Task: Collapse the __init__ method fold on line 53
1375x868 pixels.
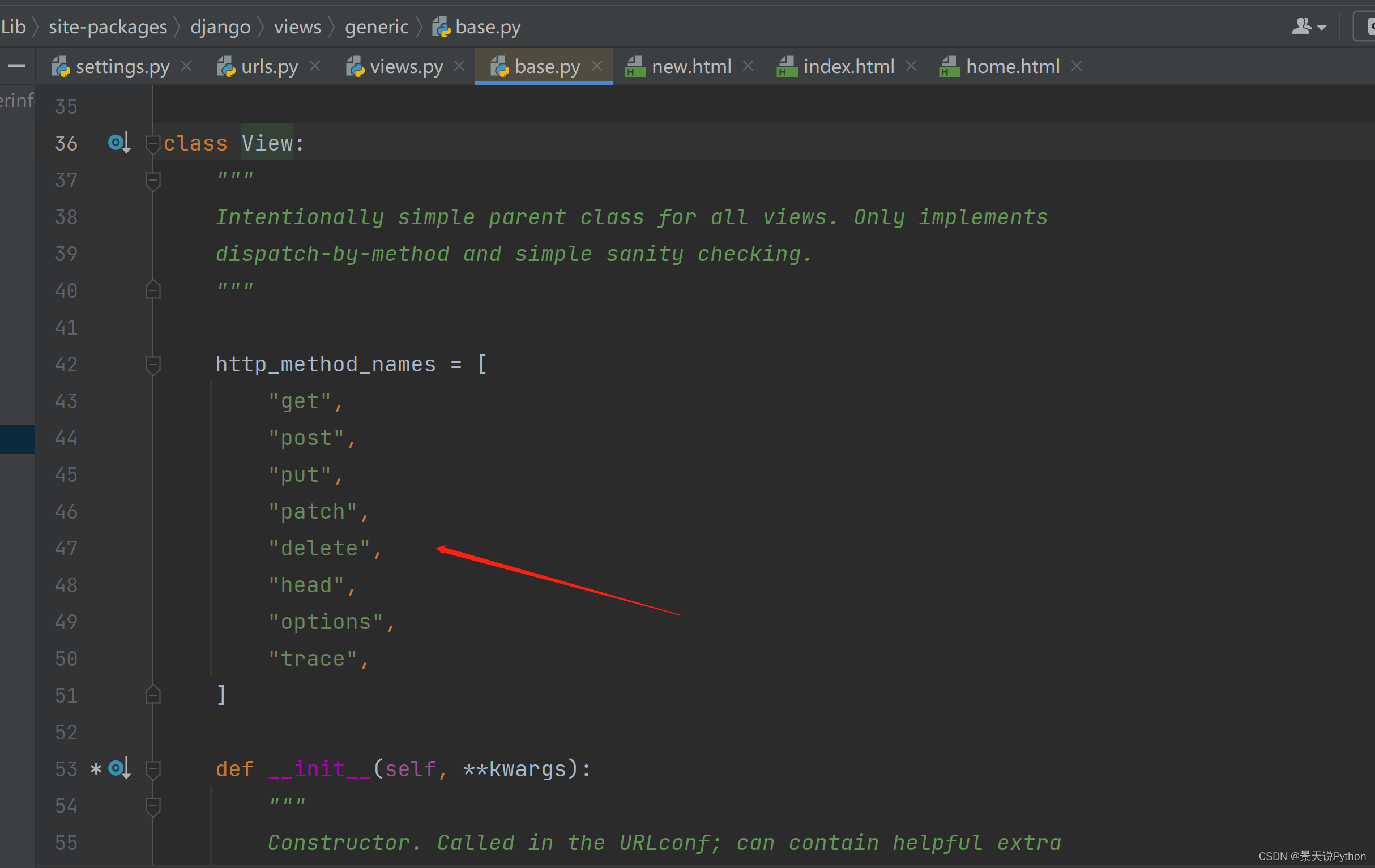Action: coord(152,770)
